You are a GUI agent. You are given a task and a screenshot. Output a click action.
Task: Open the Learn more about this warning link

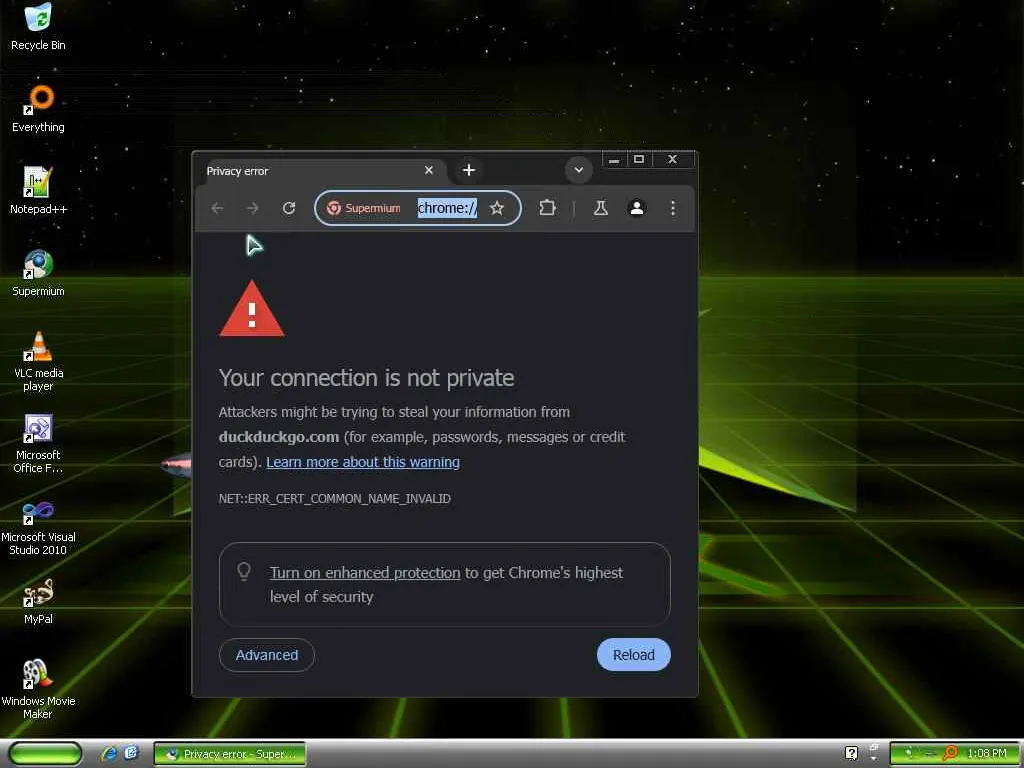363,462
